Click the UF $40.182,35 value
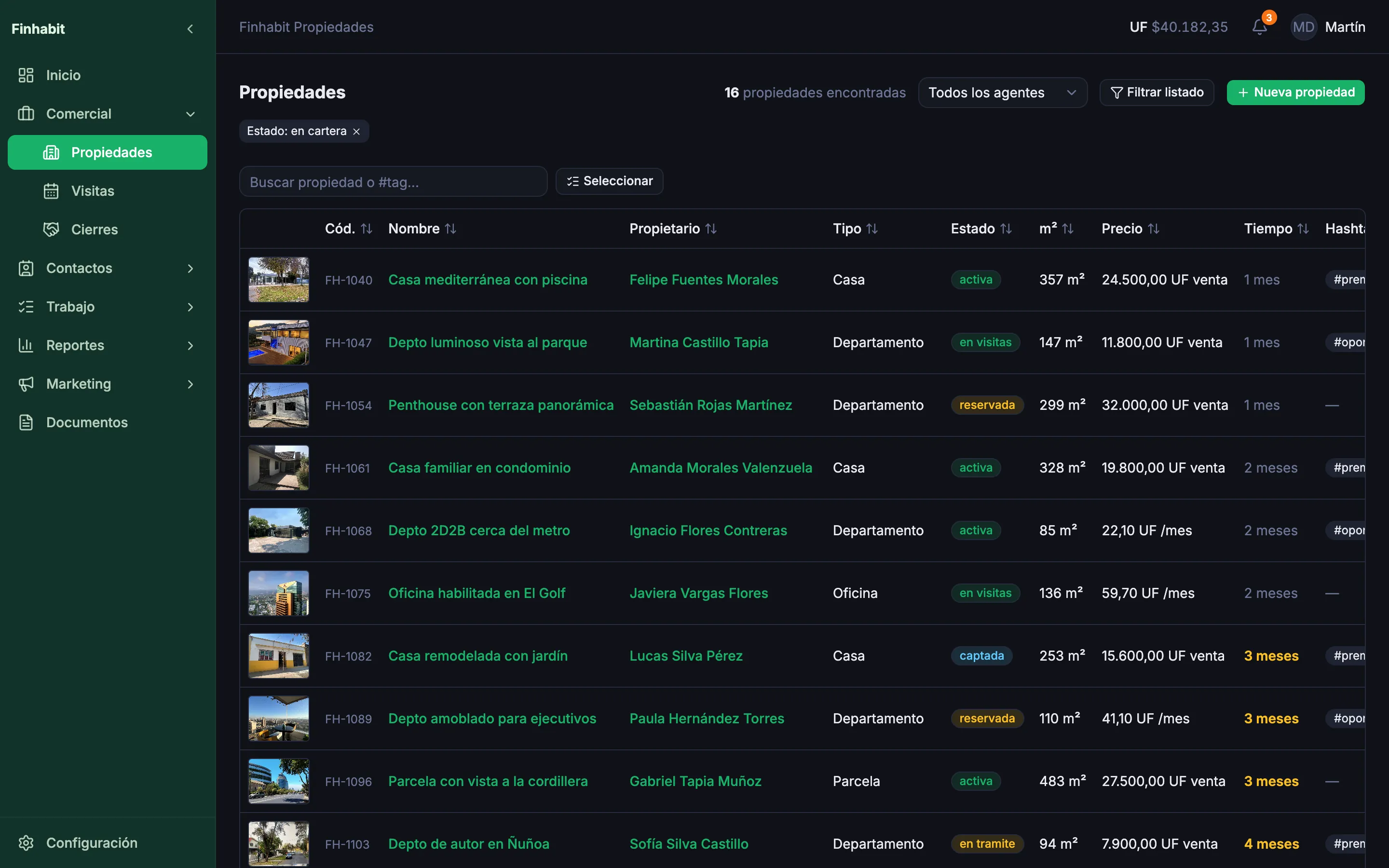The width and height of the screenshot is (1389, 868). (1178, 27)
